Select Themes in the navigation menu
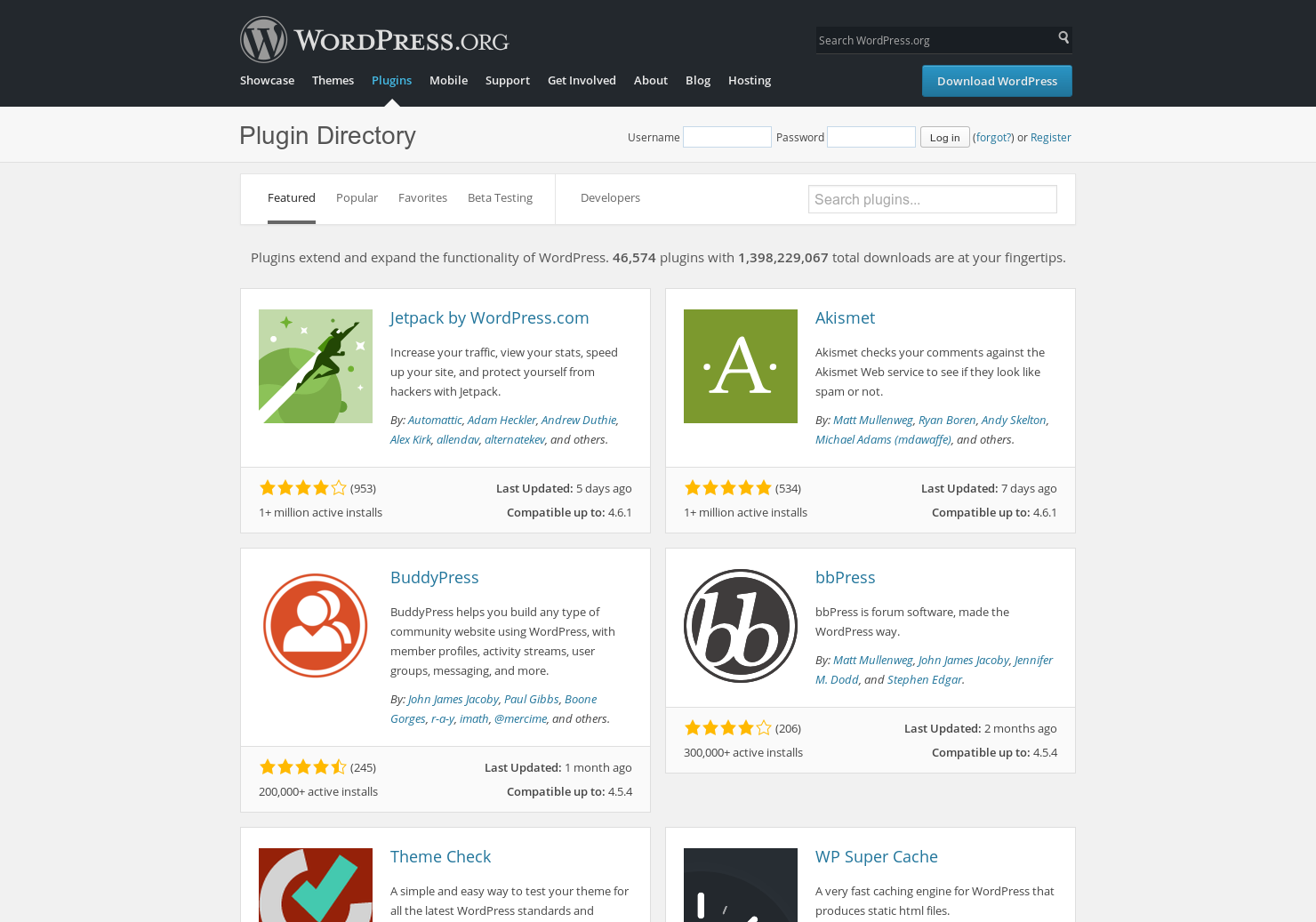The image size is (1316, 922). click(333, 80)
